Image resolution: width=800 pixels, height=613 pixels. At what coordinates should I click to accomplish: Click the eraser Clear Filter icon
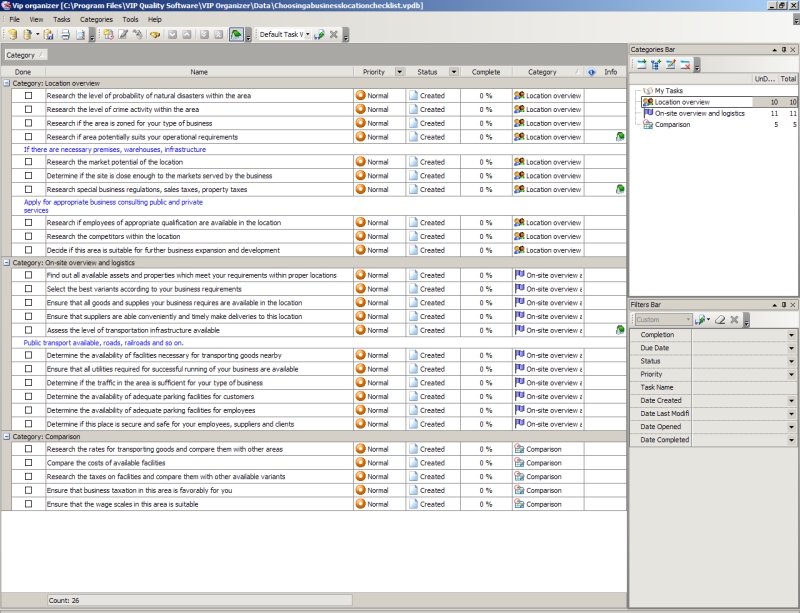719,320
